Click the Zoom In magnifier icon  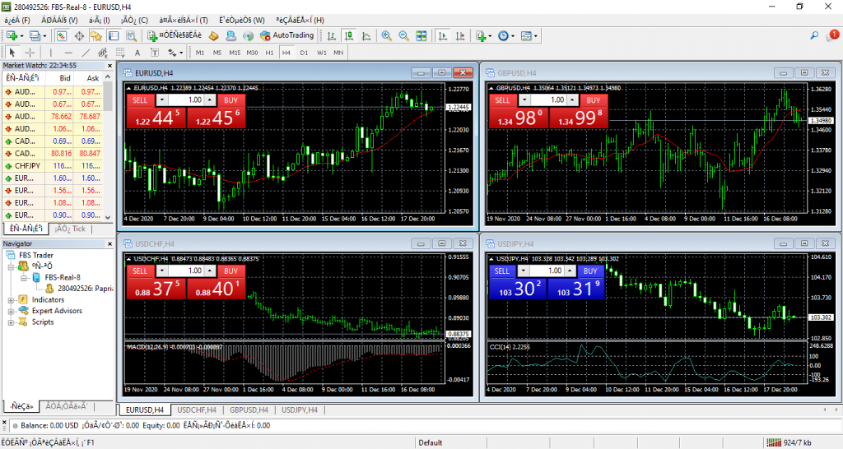pos(386,35)
